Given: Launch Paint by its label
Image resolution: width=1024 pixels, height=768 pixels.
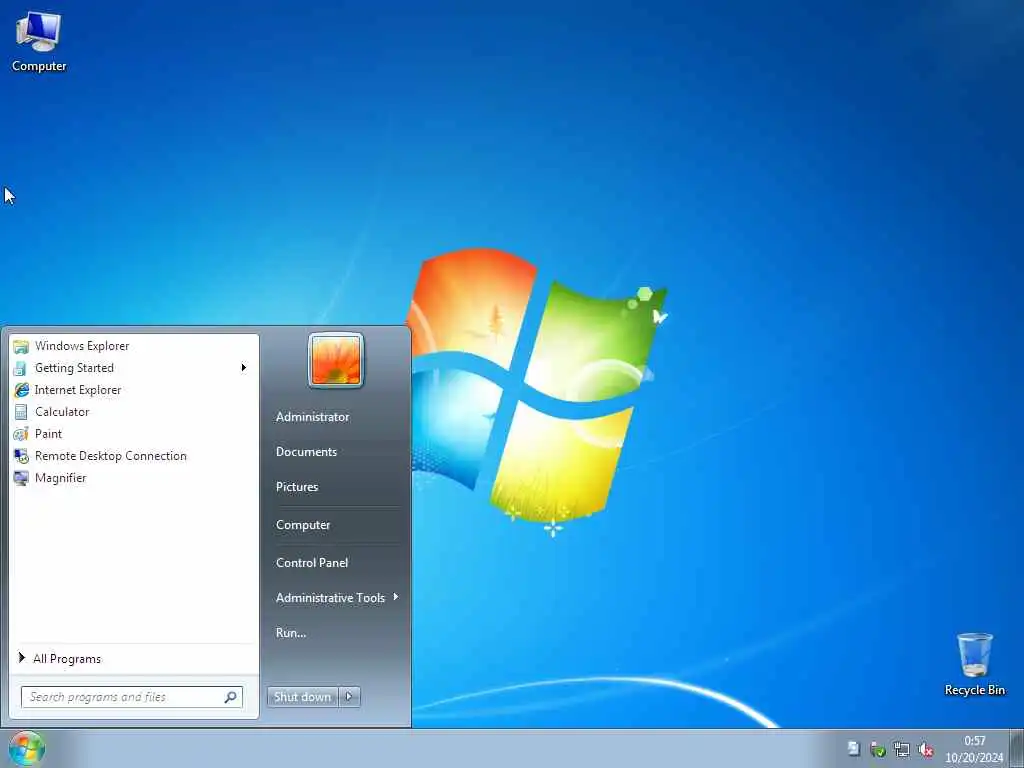Looking at the screenshot, I should [x=48, y=434].
